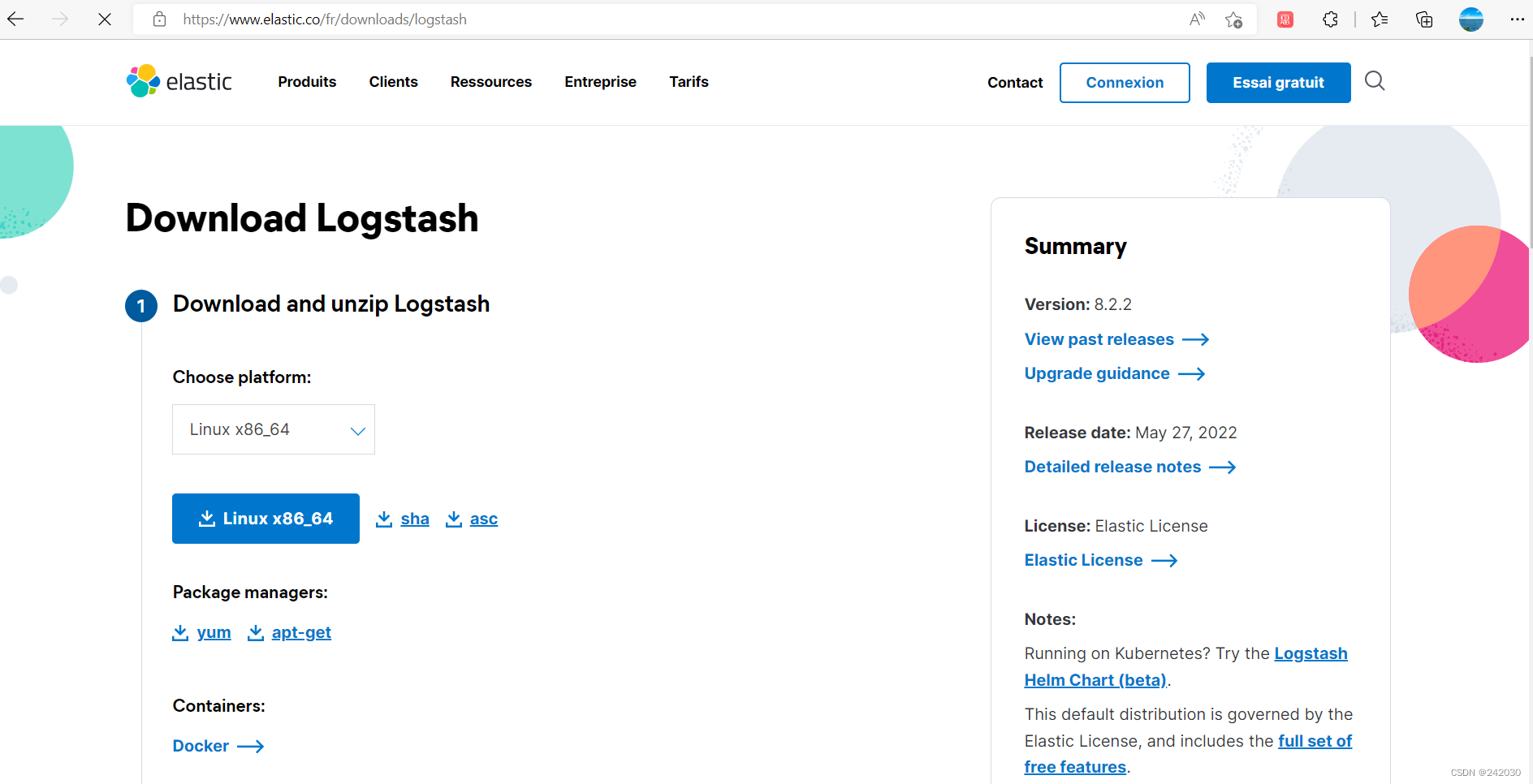Open Detailed release notes link
This screenshot has height=784, width=1533.
(x=1112, y=467)
